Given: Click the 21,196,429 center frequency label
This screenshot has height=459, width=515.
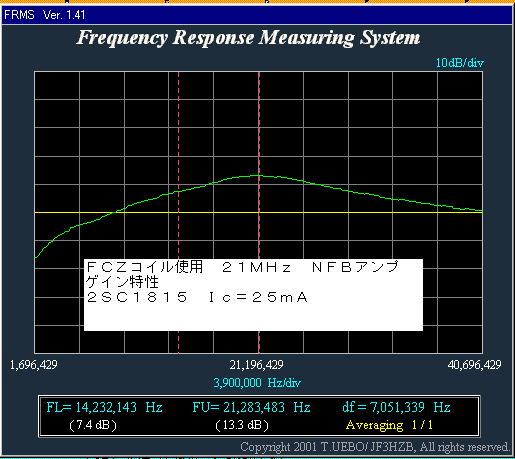Looking at the screenshot, I should [256, 365].
